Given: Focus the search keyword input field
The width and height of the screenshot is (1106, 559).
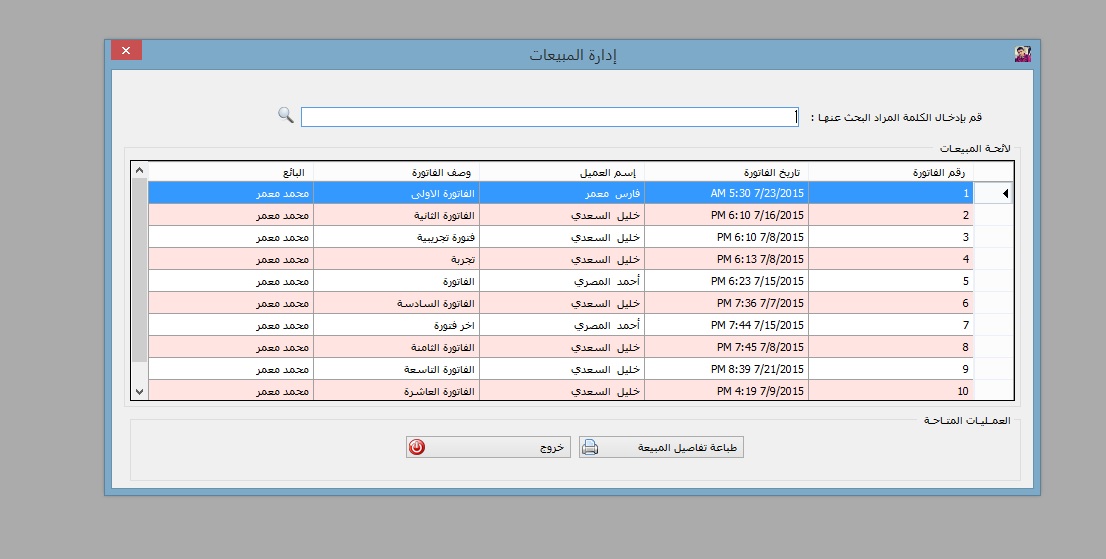Looking at the screenshot, I should (x=550, y=117).
